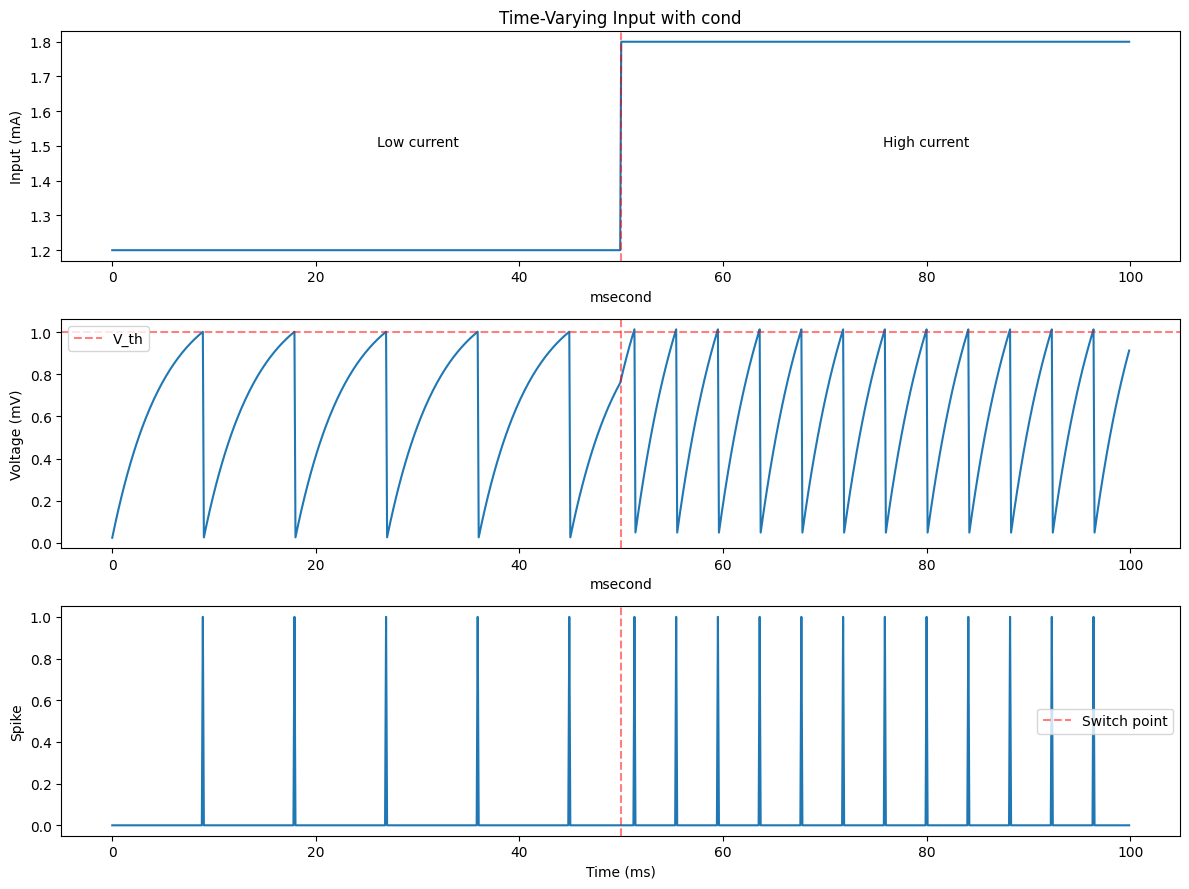Click the 0.4 tick on the Spike axis
This screenshot has width=1189, height=889.
coord(40,743)
